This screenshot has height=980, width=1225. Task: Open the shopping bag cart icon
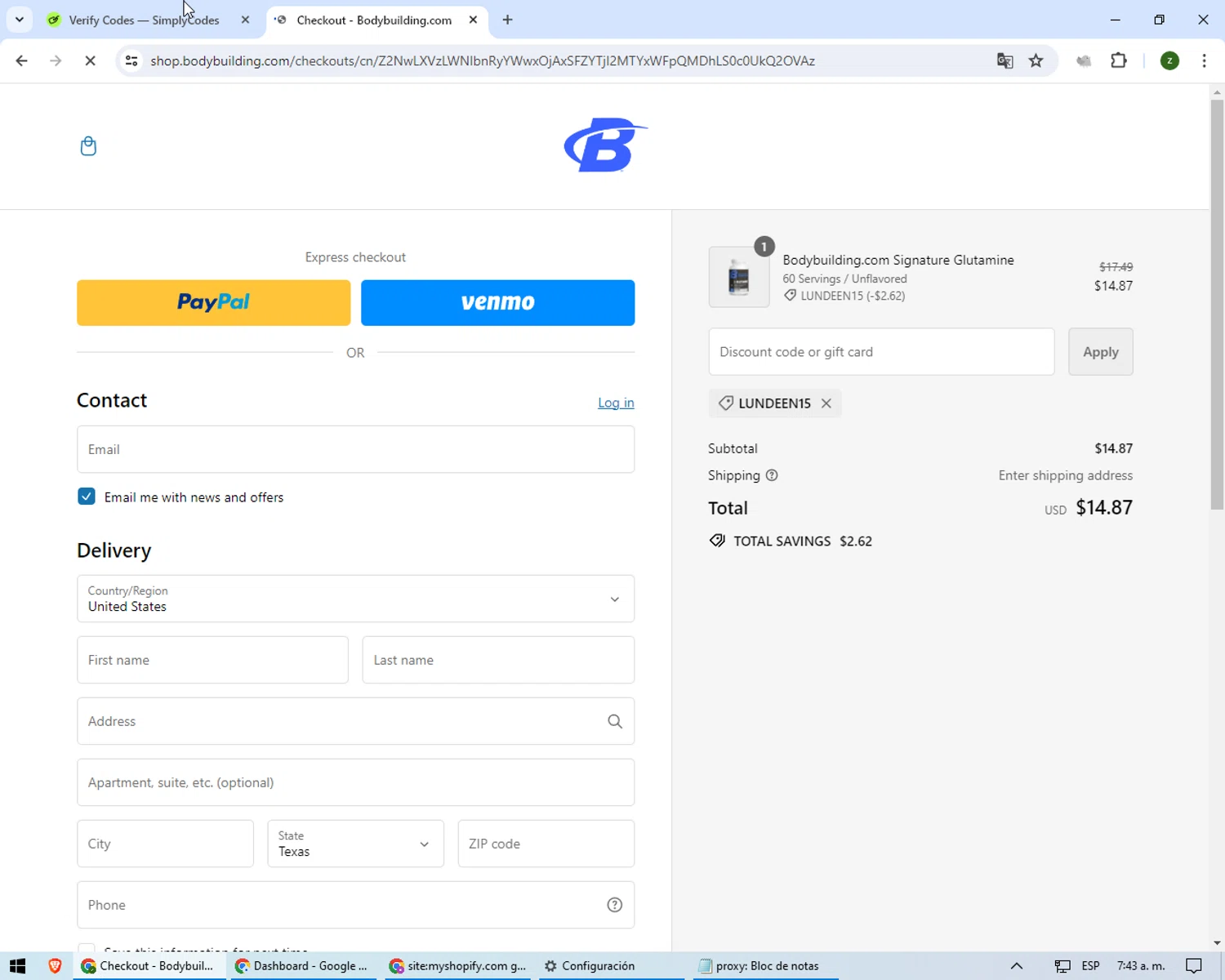[x=88, y=146]
